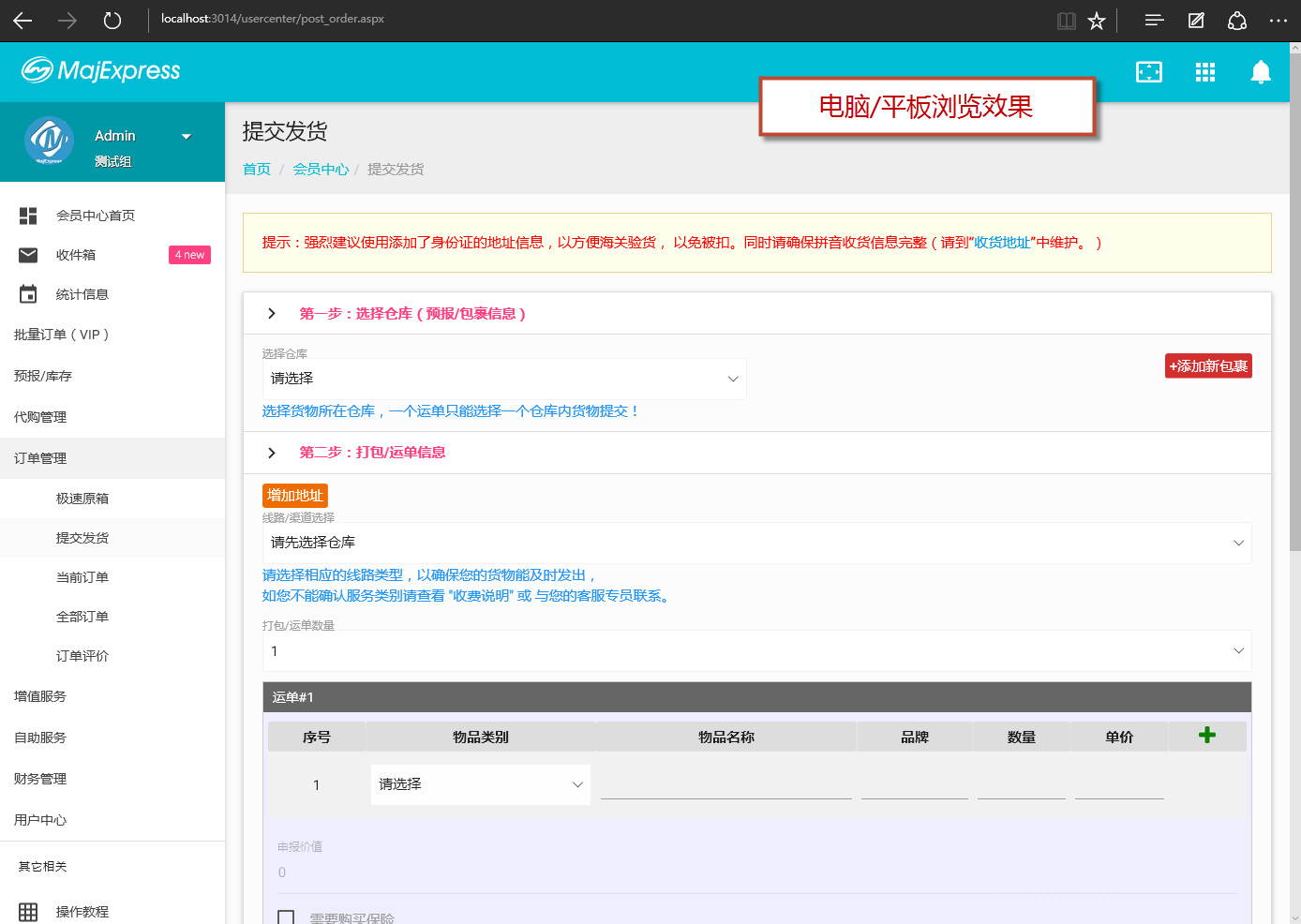The image size is (1301, 924).
Task: Expand 自助服务 sidebar menu
Action: 112,738
